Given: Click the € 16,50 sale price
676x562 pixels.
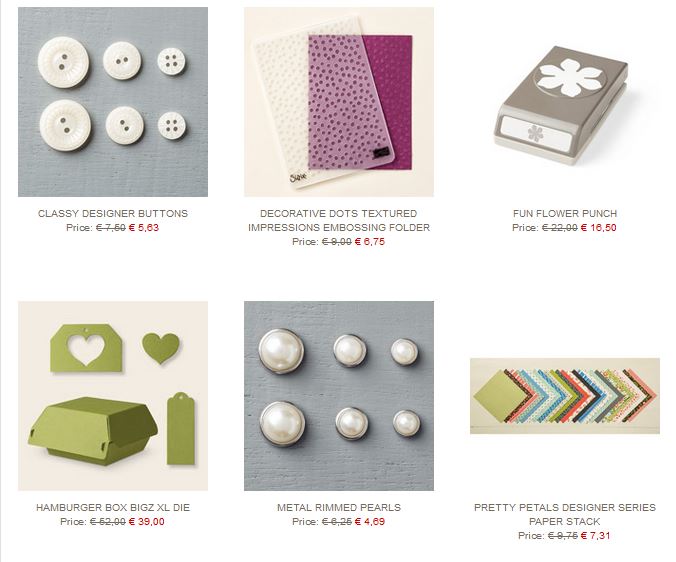Looking at the screenshot, I should click(x=599, y=228).
